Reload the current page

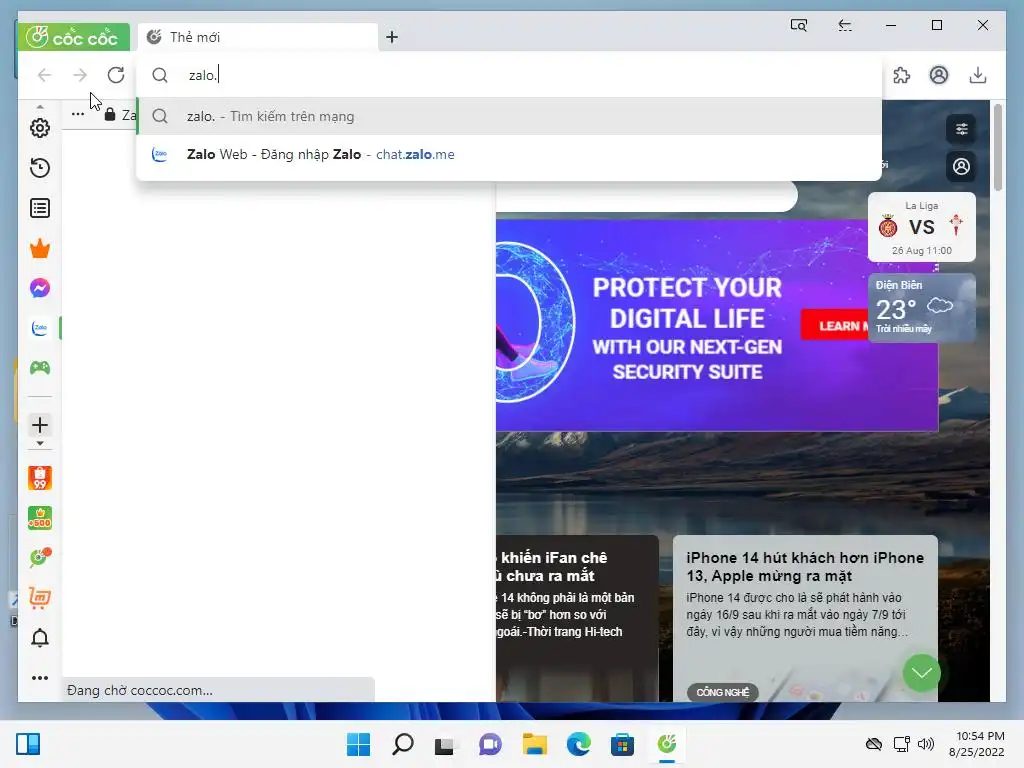116,75
